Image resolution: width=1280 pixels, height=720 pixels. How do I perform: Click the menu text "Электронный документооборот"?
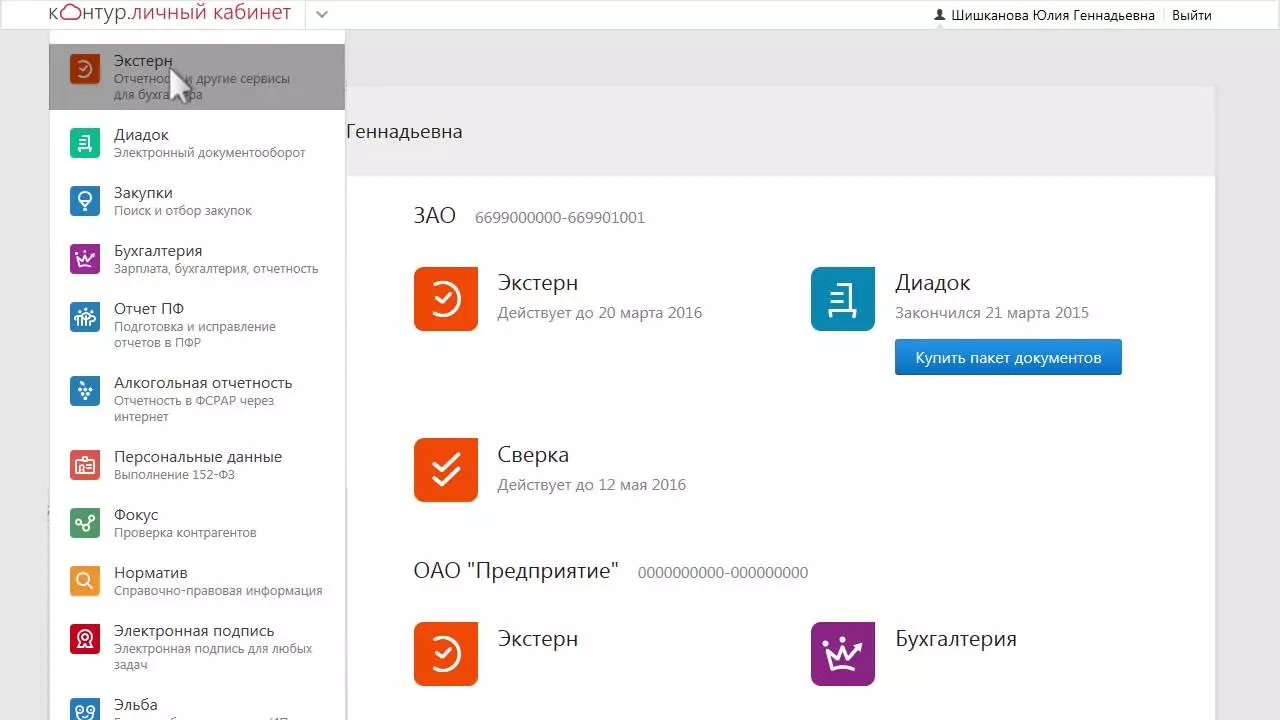pos(210,153)
